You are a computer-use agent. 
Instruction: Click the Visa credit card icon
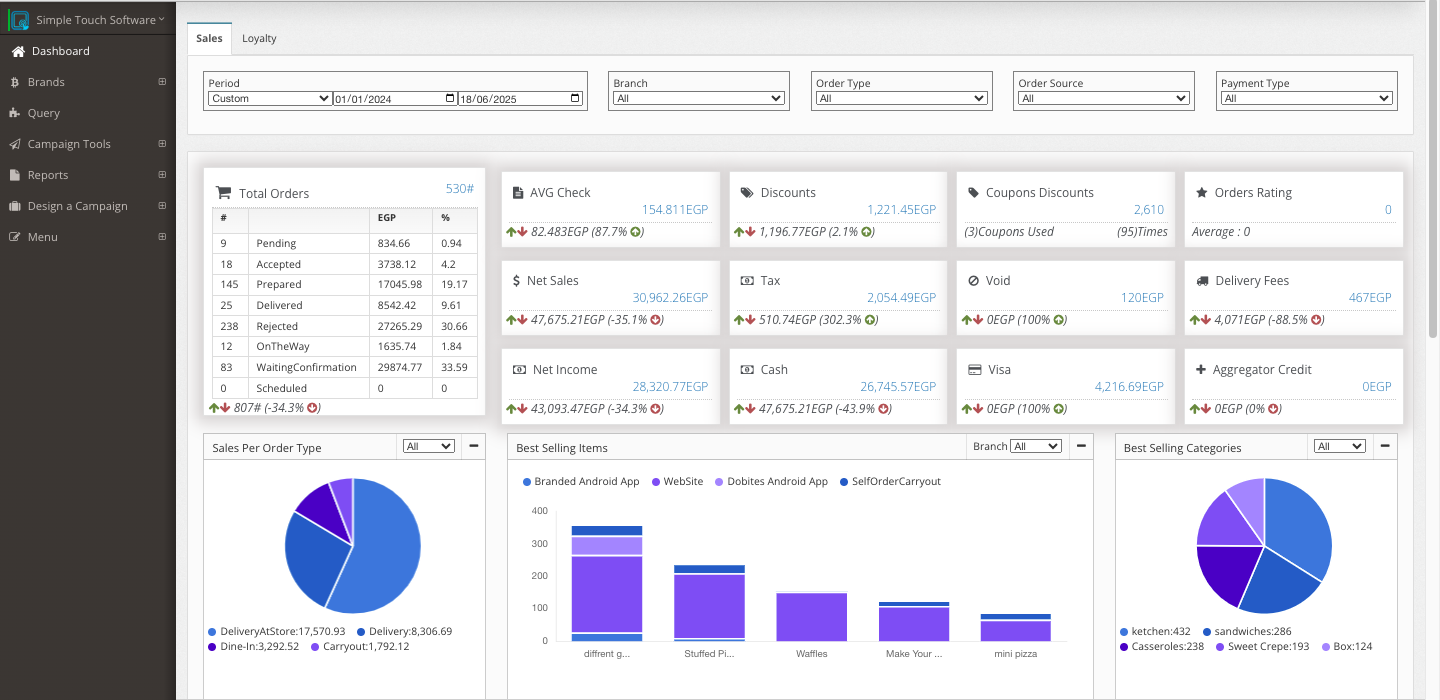point(974,369)
